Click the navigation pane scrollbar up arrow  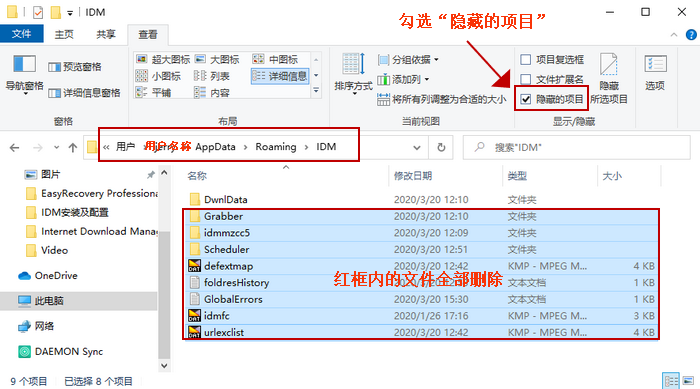tap(164, 172)
